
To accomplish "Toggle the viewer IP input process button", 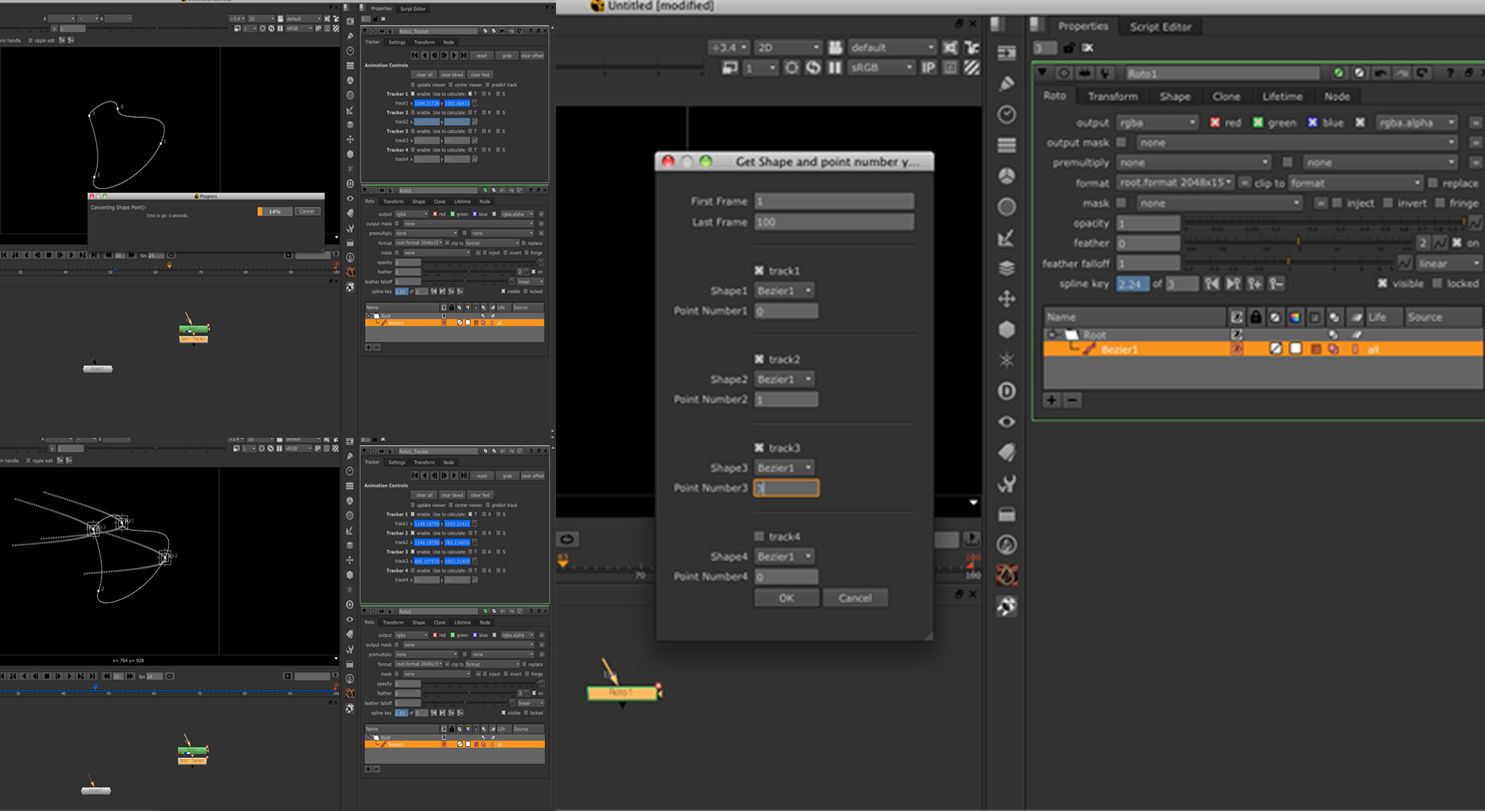I will coord(928,68).
